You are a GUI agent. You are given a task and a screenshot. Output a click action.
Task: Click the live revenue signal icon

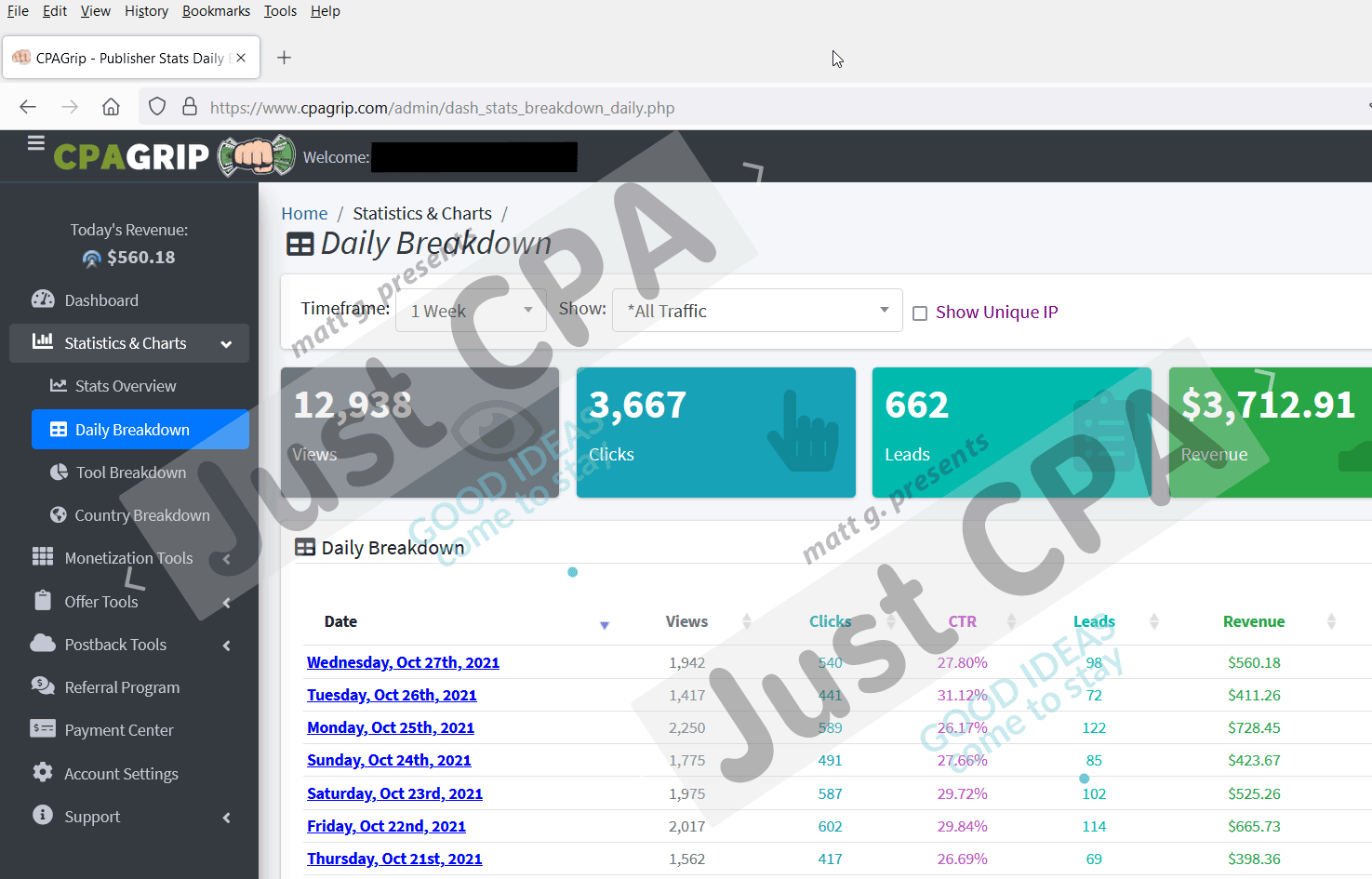tap(92, 259)
